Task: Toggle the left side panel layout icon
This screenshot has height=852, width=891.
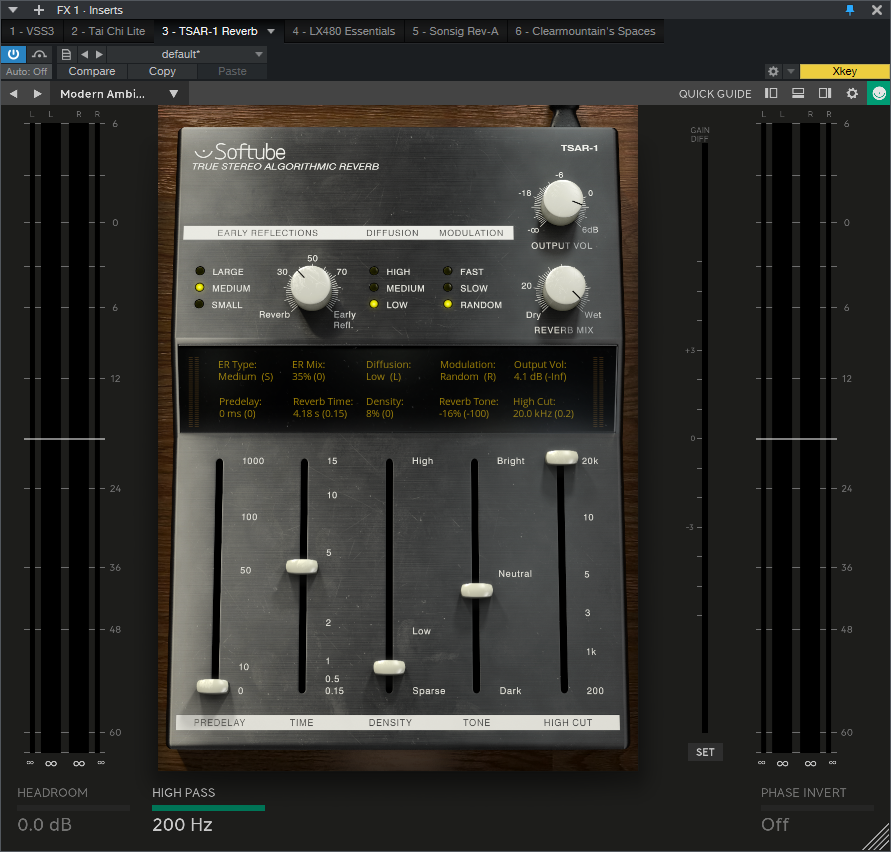Action: pyautogui.click(x=771, y=93)
